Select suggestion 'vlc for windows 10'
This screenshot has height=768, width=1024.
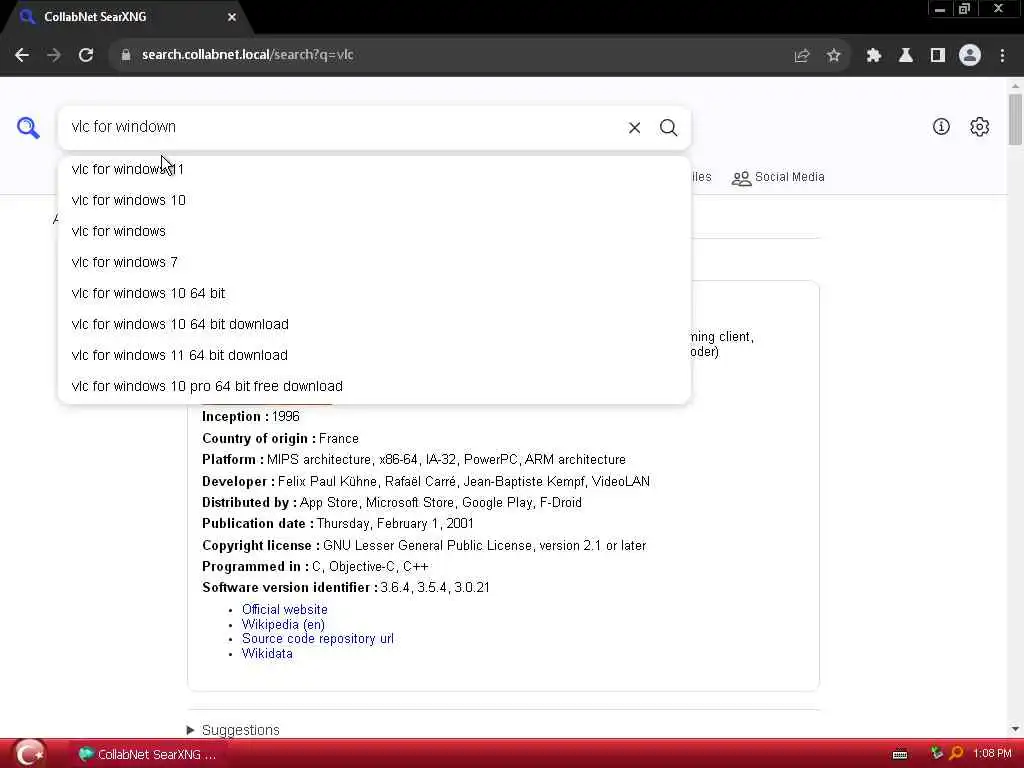[374, 200]
